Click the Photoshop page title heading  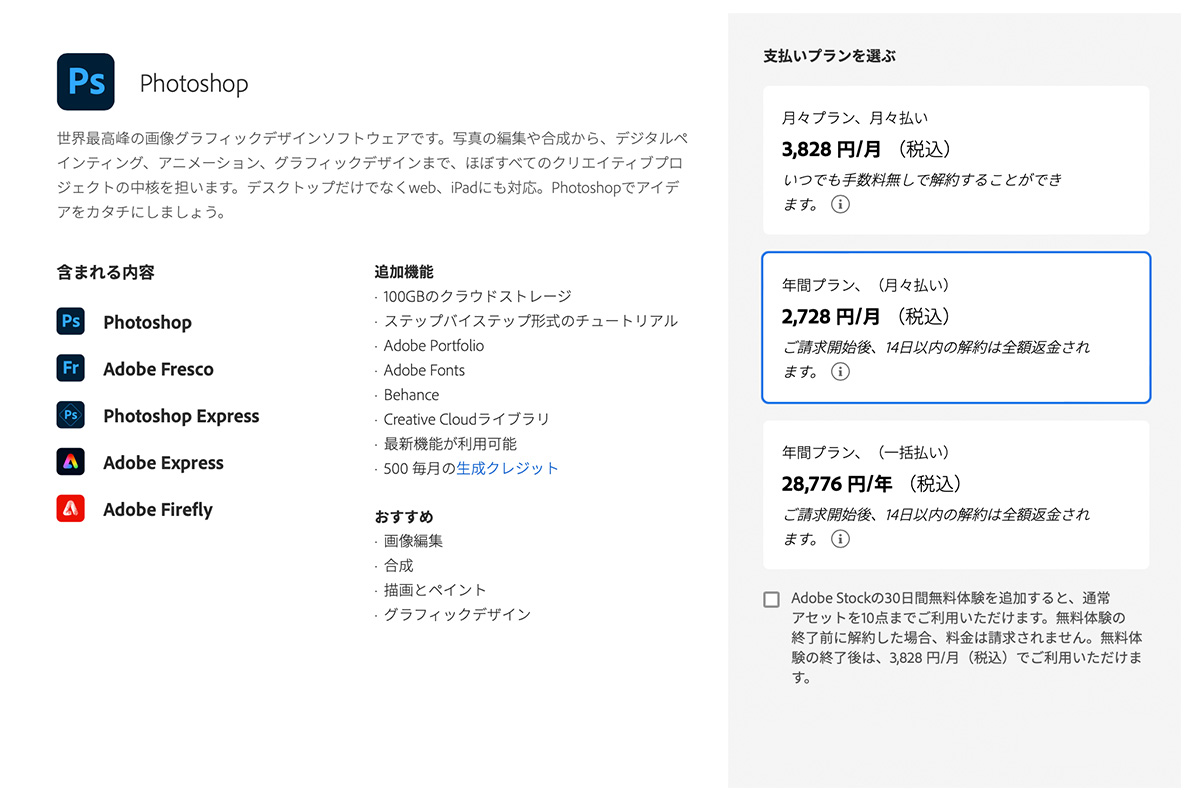pyautogui.click(x=194, y=84)
